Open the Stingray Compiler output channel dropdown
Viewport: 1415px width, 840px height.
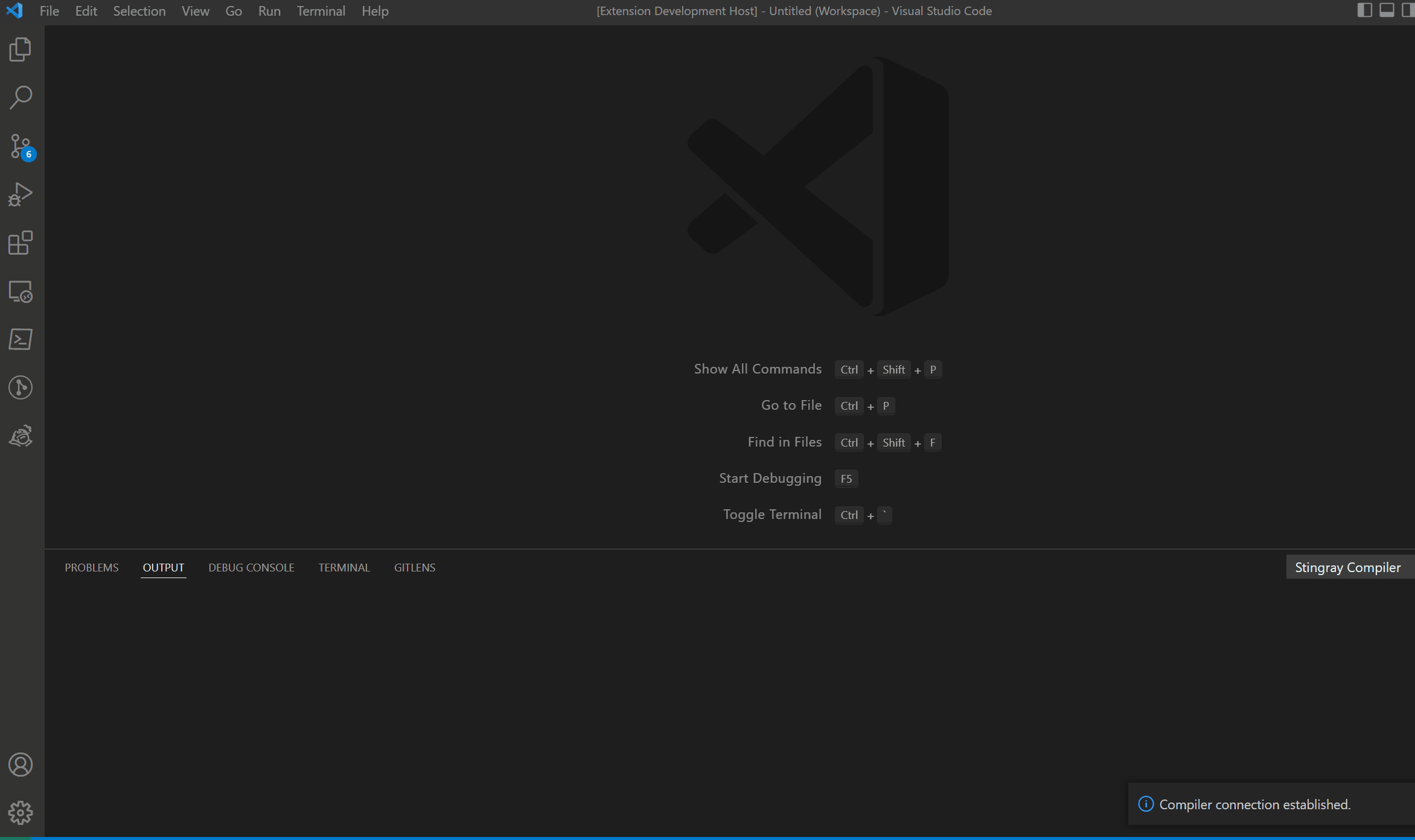1347,567
